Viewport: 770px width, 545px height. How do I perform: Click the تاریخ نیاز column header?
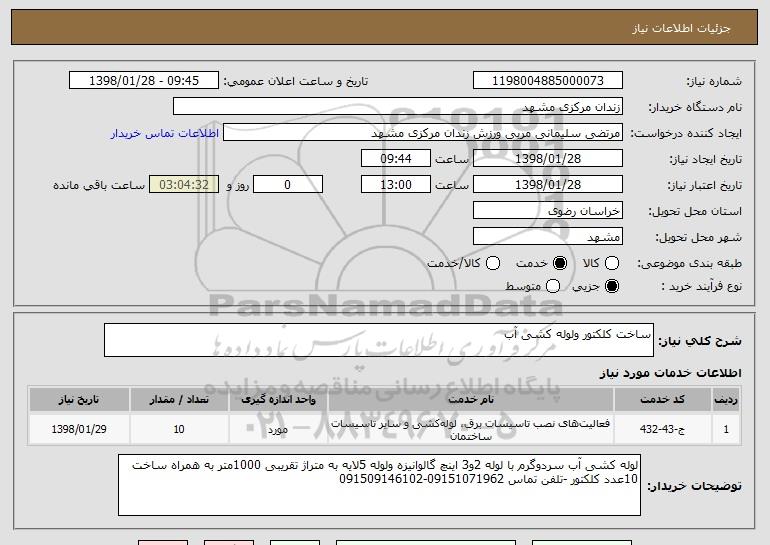79,400
